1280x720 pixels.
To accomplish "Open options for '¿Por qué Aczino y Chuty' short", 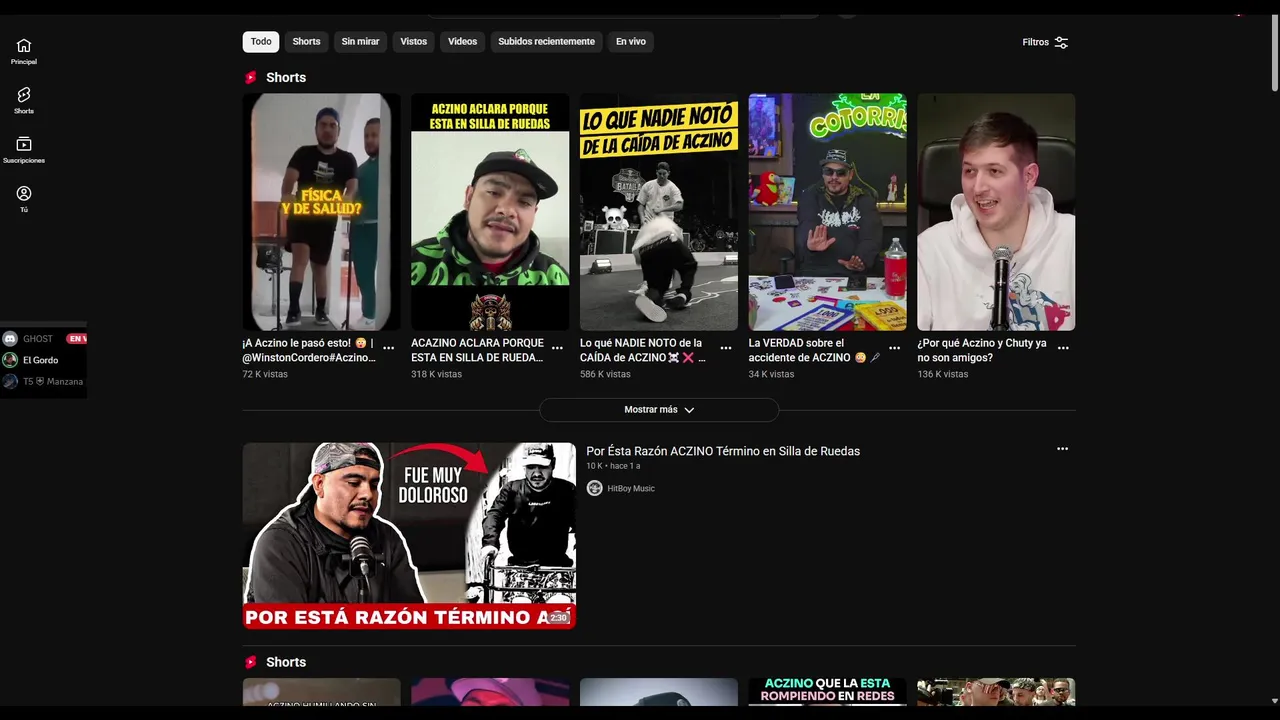I will [x=1063, y=348].
